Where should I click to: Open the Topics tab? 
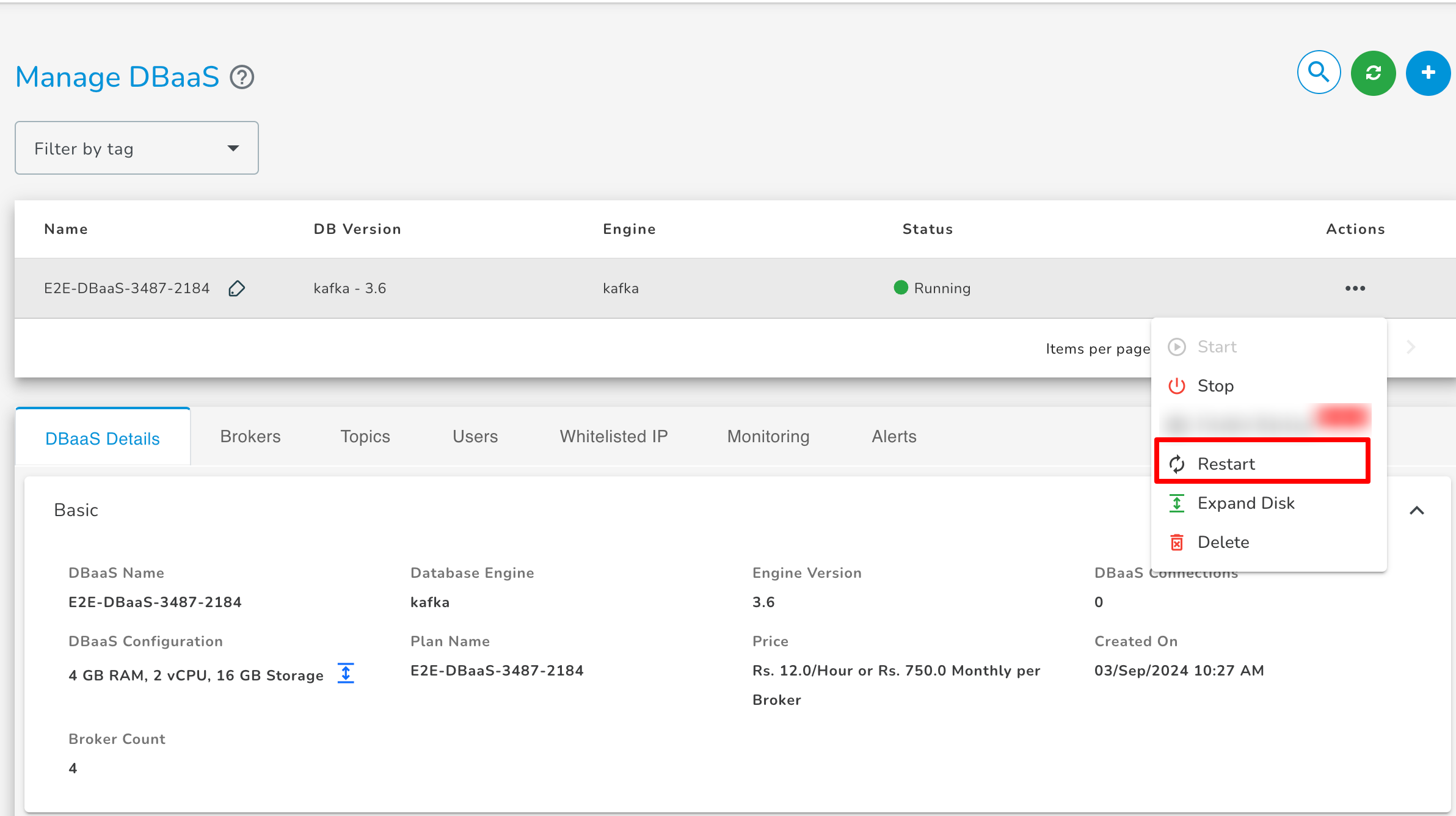point(365,436)
